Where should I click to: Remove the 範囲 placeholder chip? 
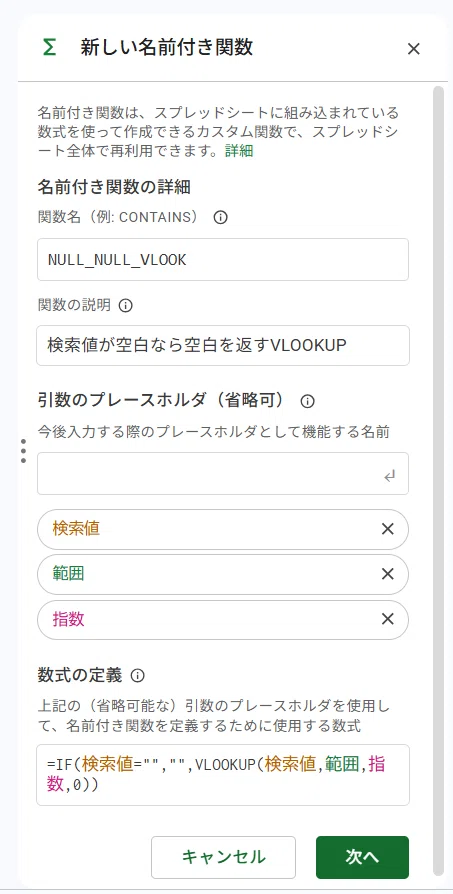pyautogui.click(x=387, y=574)
